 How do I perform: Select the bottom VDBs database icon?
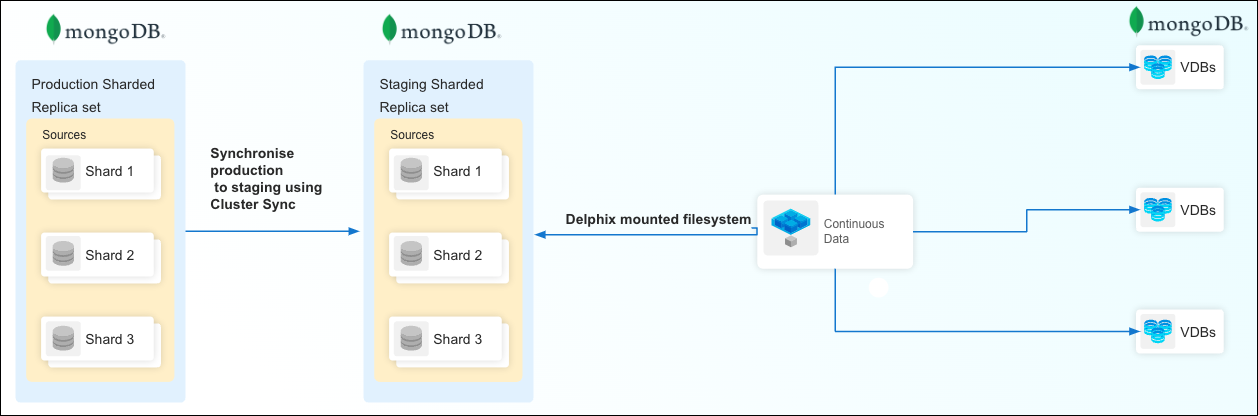[1157, 331]
